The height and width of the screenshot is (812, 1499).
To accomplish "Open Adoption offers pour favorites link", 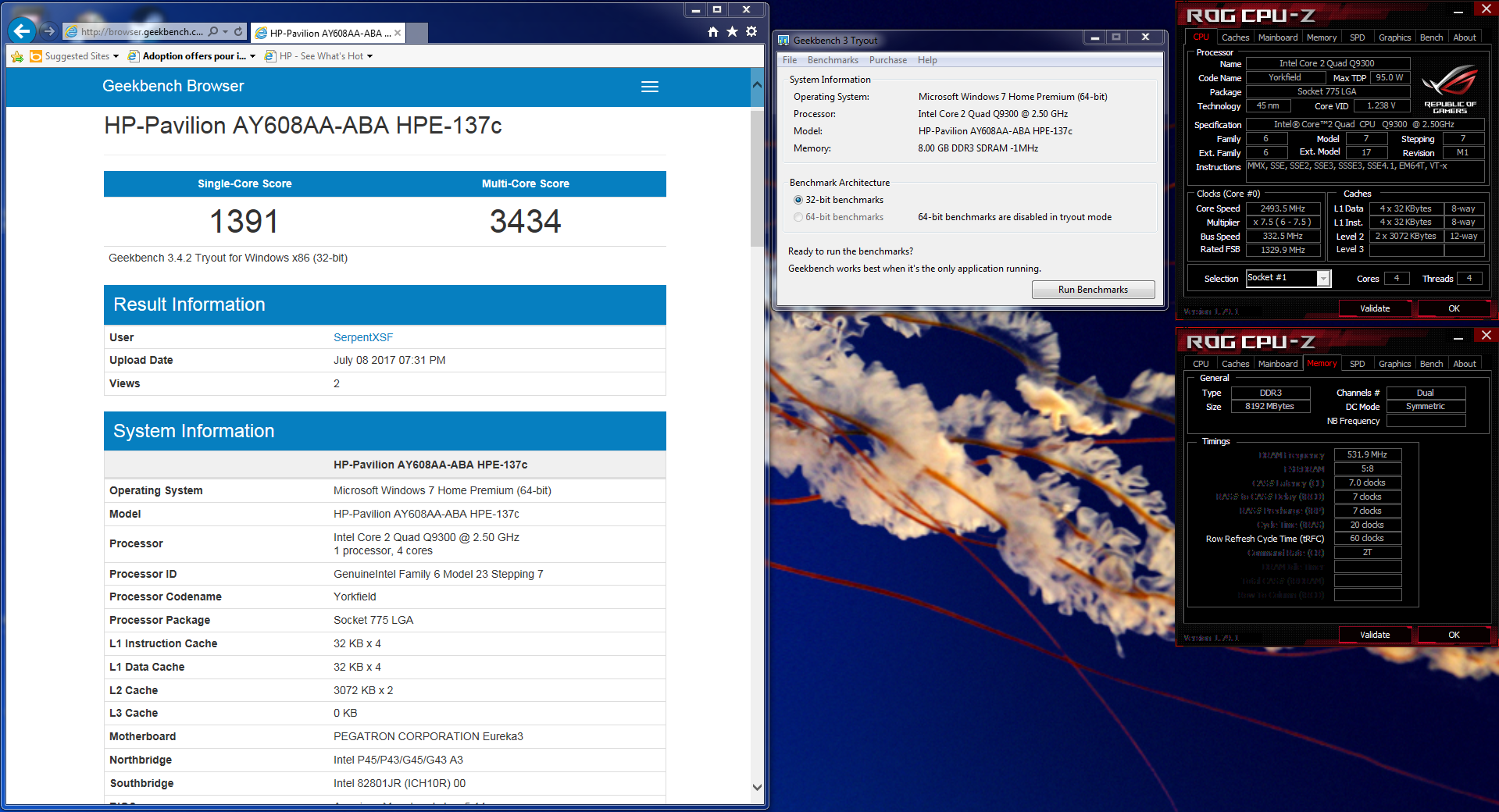I will (x=191, y=56).
